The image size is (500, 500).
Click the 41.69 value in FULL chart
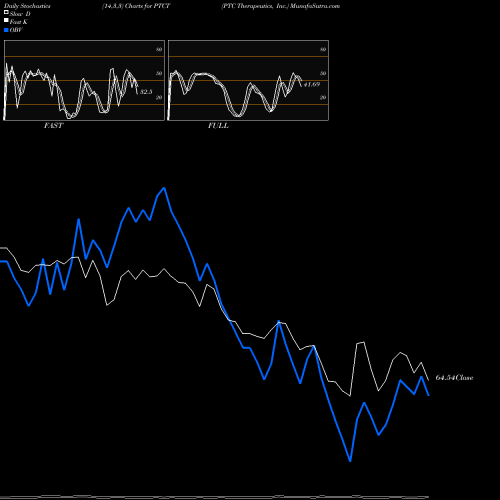click(312, 84)
